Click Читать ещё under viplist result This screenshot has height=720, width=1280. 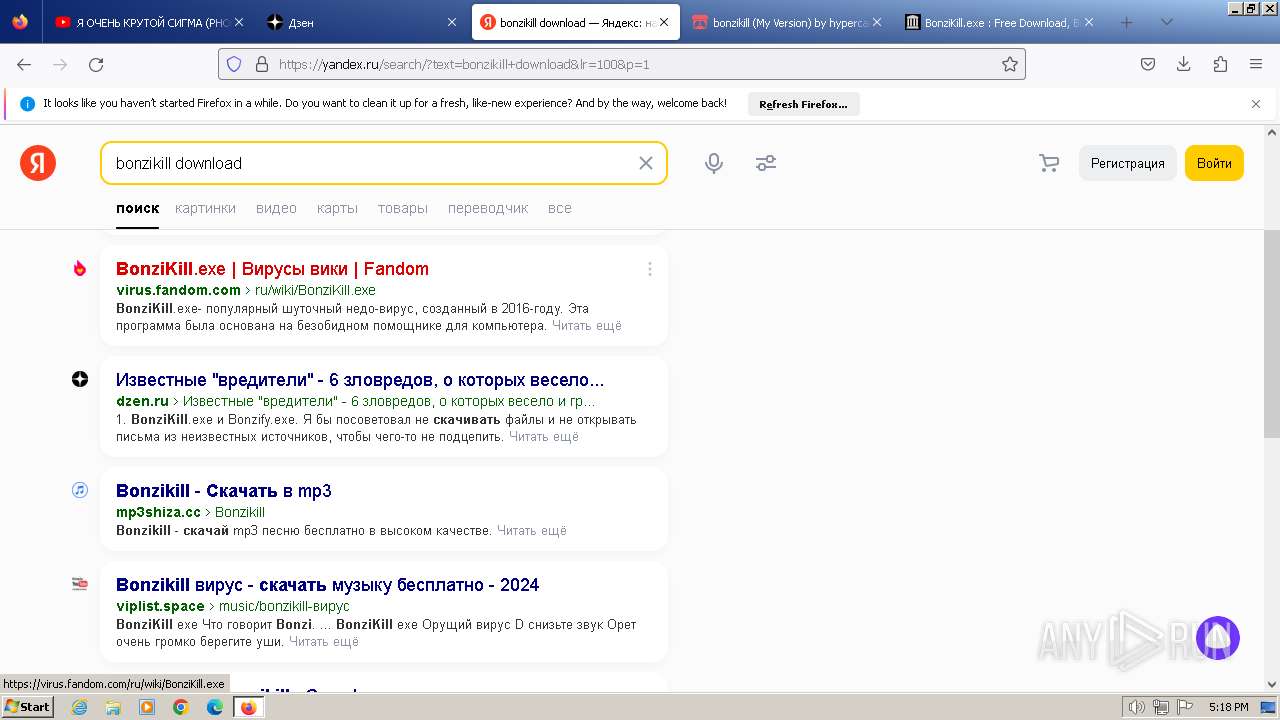[324, 641]
